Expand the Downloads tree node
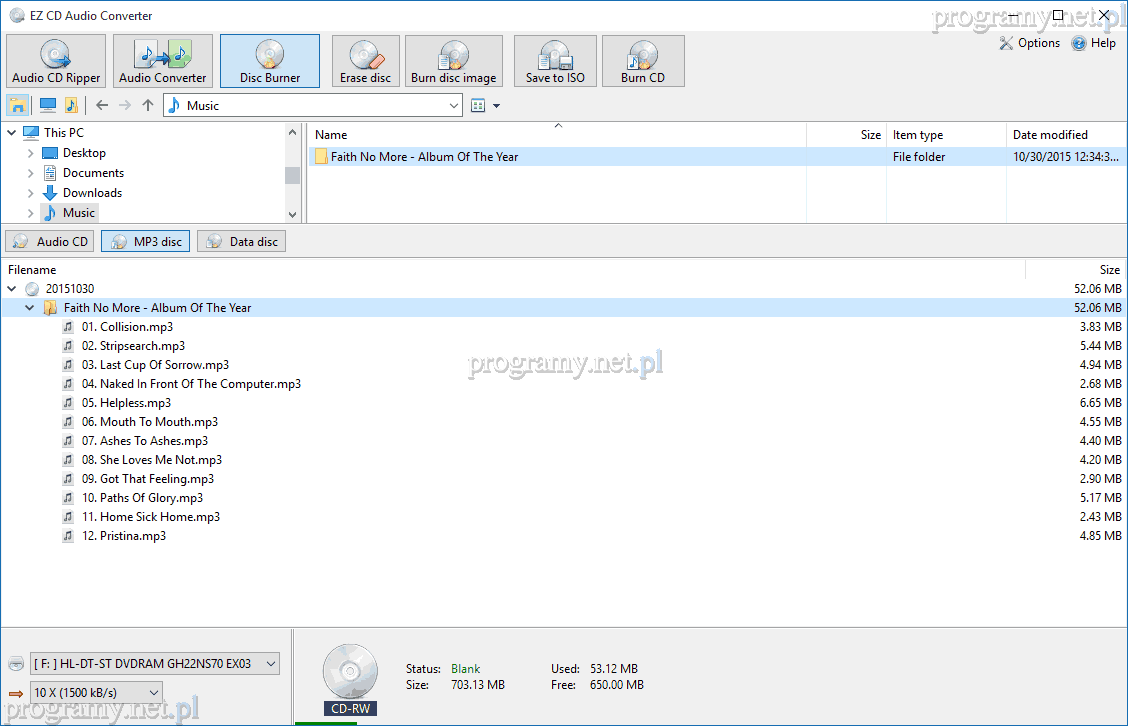The width and height of the screenshot is (1128, 726). 31,193
